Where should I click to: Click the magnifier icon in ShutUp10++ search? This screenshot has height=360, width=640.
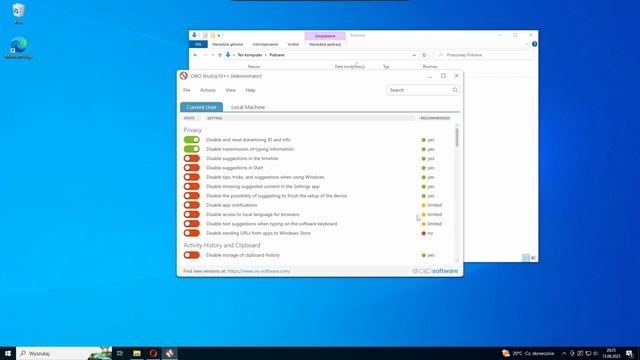click(455, 90)
